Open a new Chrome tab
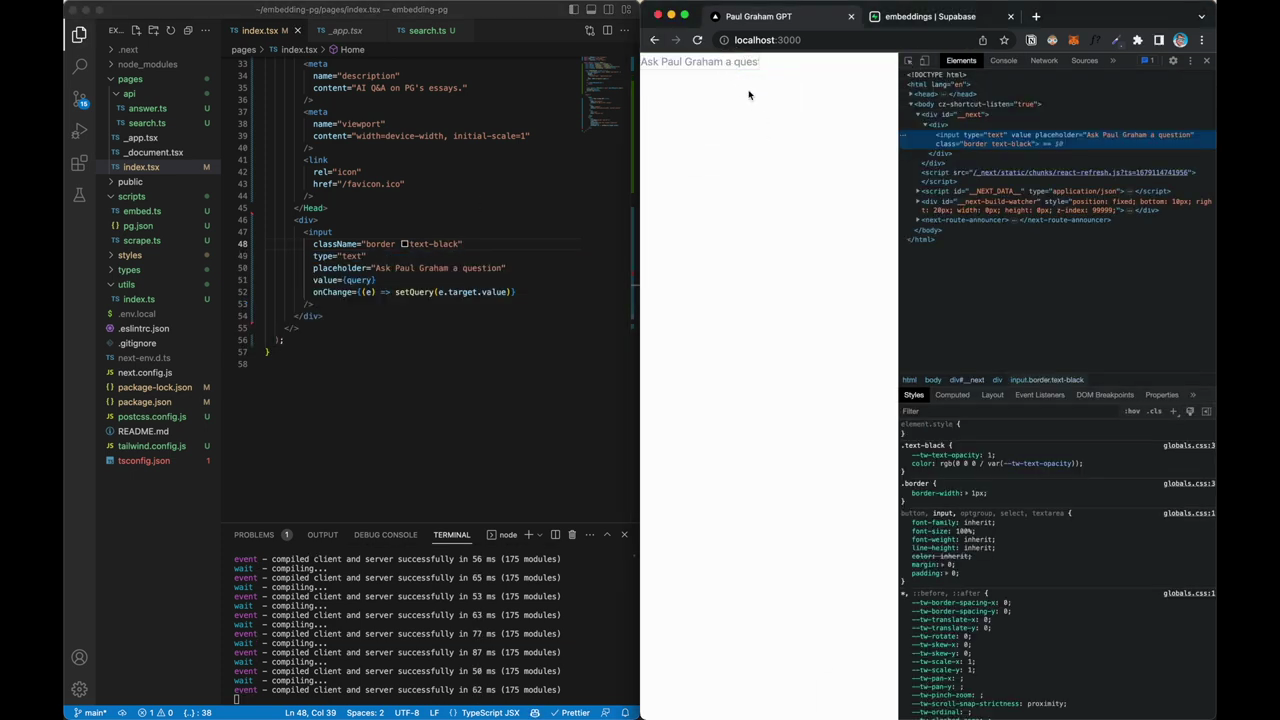Screen dimensions: 1280x720 (1036, 16)
